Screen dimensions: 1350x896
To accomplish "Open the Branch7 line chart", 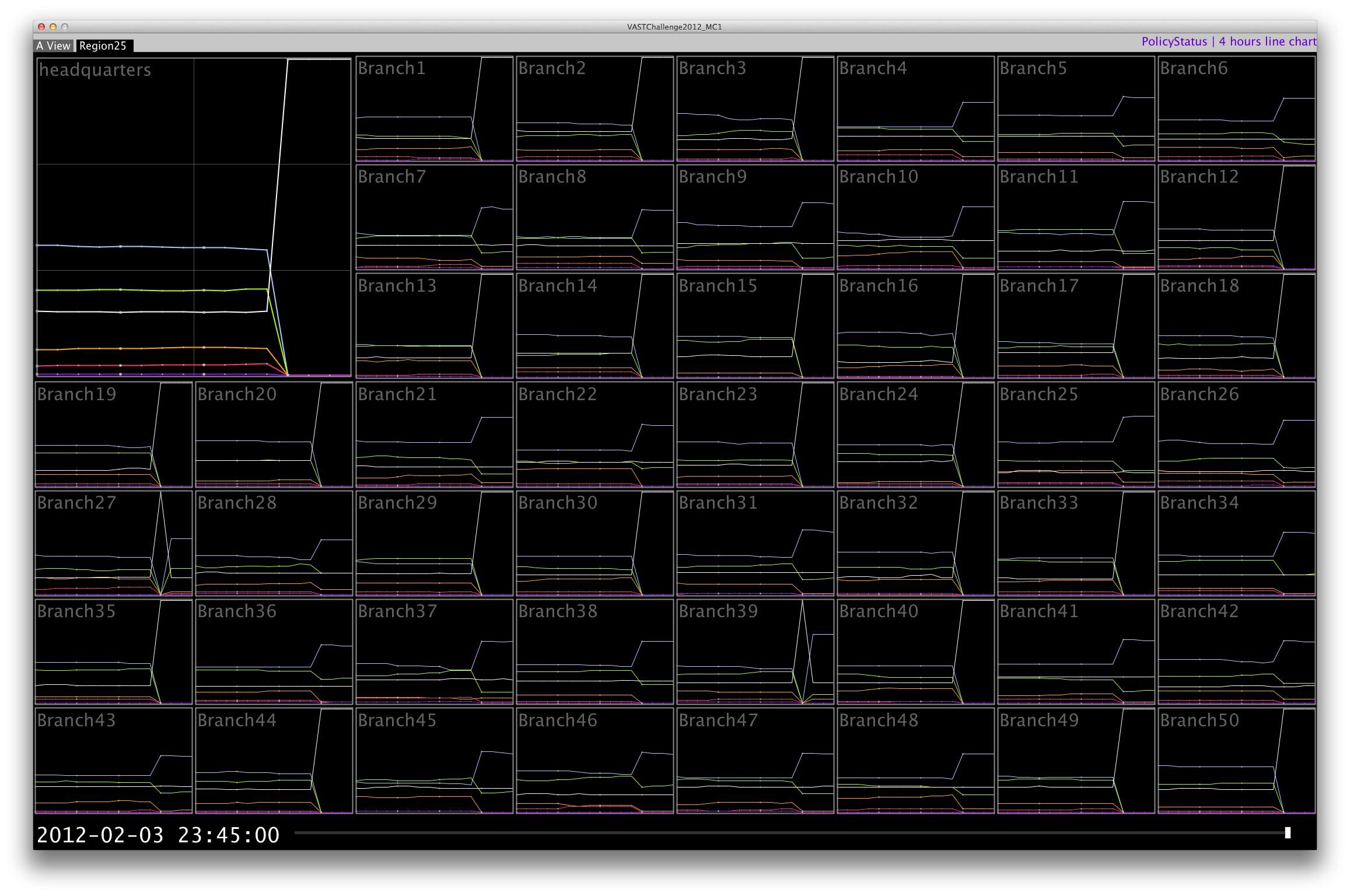I will (x=435, y=218).
